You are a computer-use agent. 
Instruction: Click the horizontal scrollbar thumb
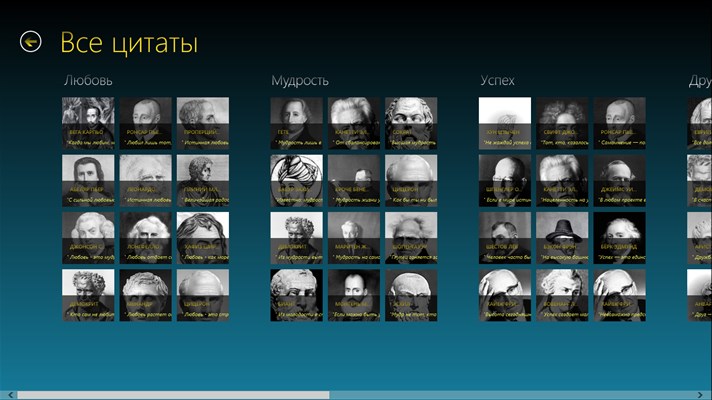coord(173,395)
